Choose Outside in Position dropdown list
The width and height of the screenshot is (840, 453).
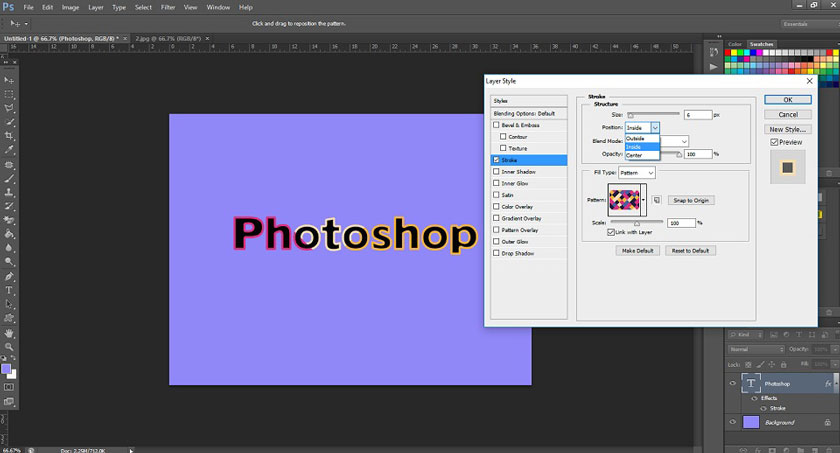642,138
